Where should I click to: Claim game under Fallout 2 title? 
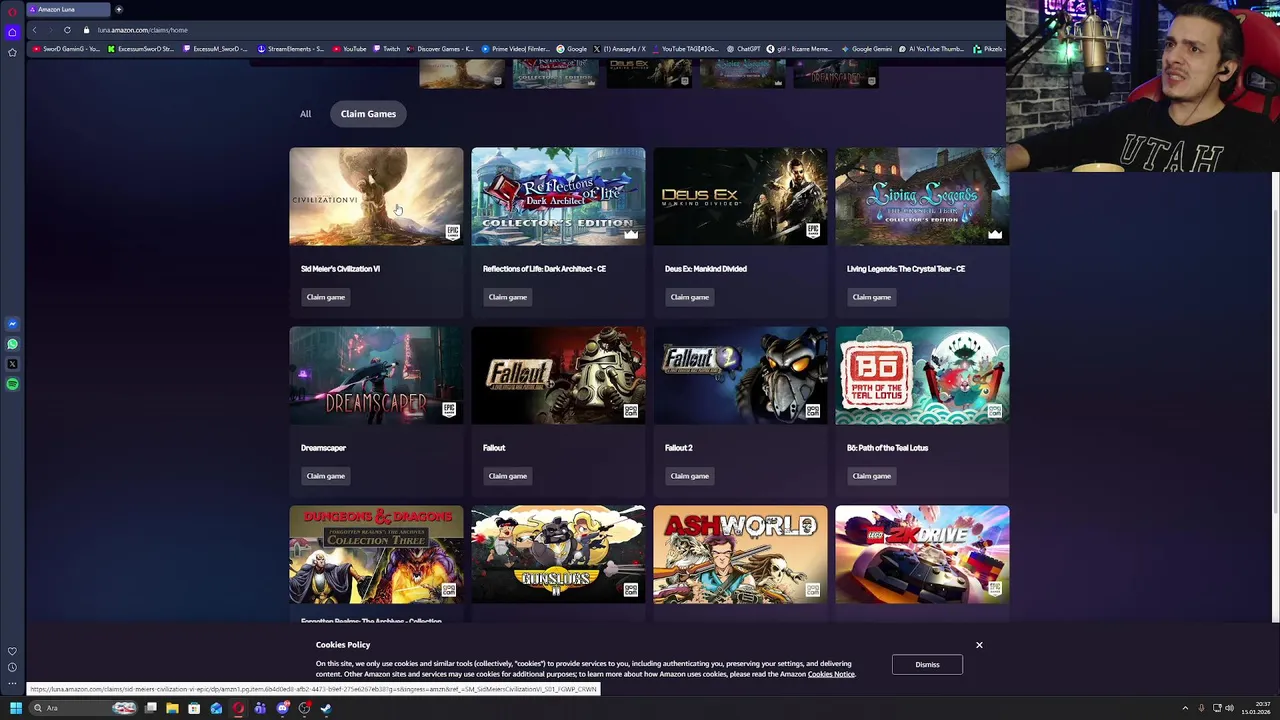(x=689, y=476)
